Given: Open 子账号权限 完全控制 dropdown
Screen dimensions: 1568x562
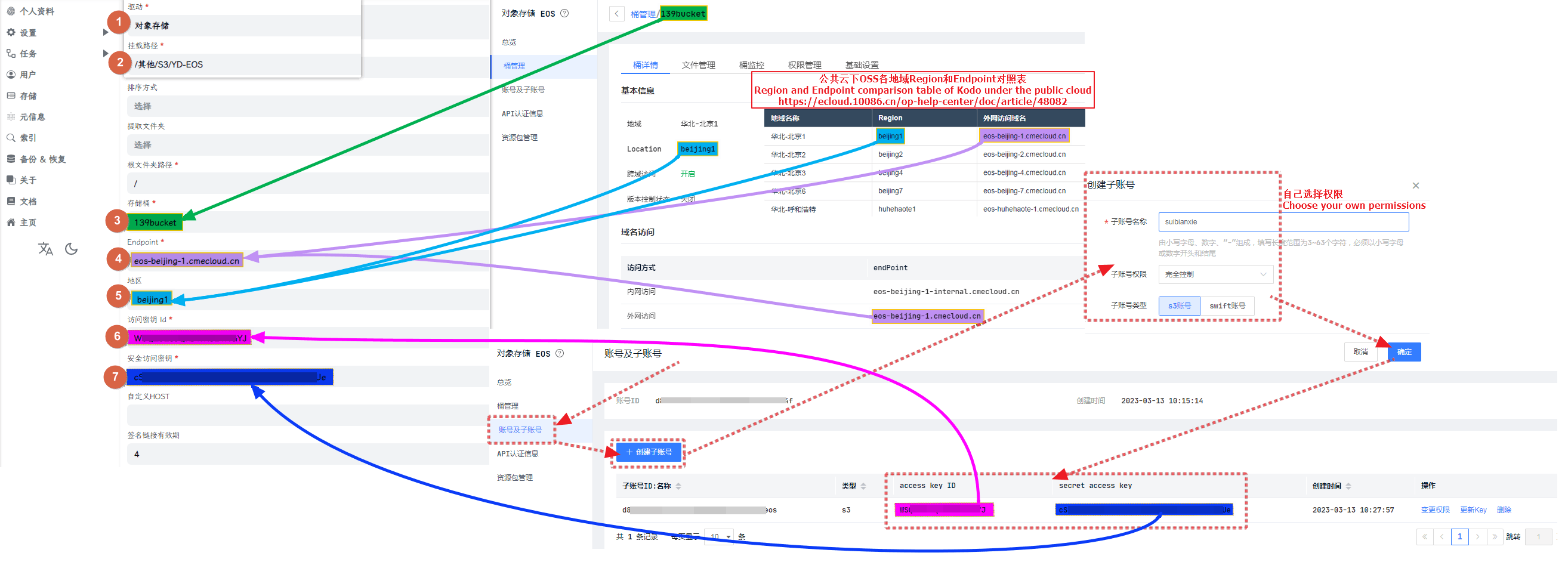Looking at the screenshot, I should tap(1215, 274).
